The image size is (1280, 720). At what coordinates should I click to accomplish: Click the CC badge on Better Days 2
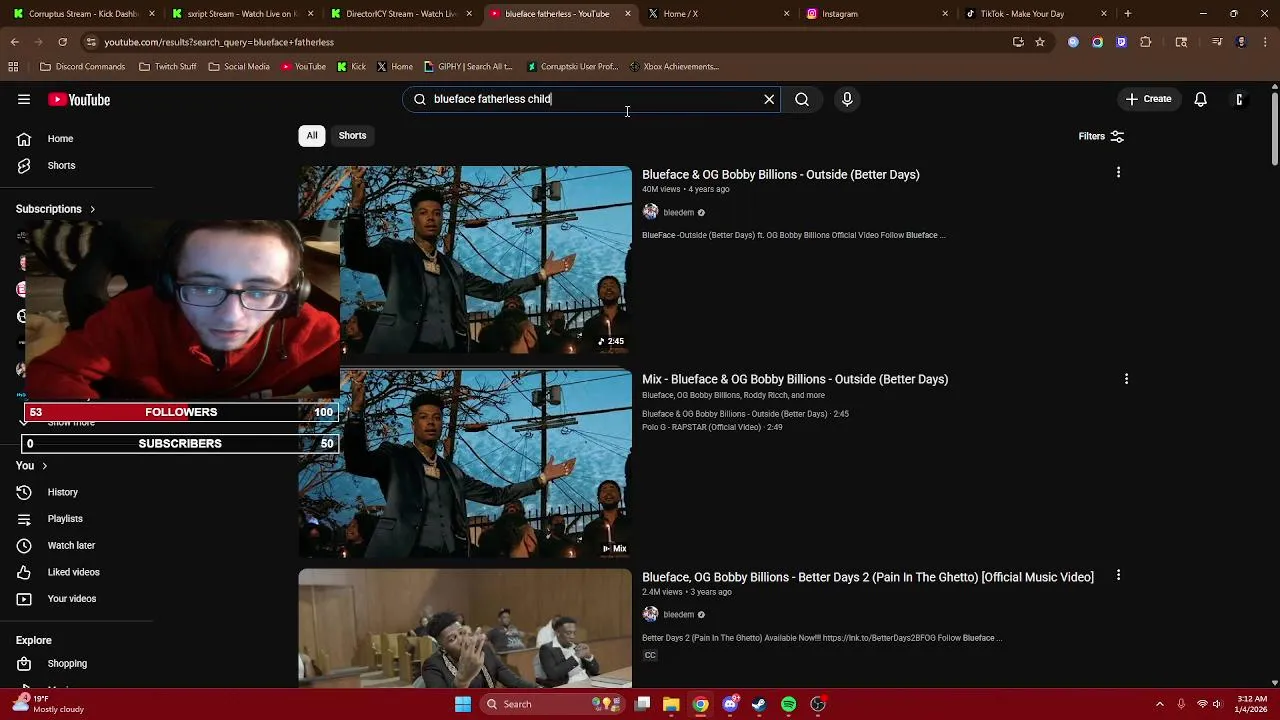(650, 655)
